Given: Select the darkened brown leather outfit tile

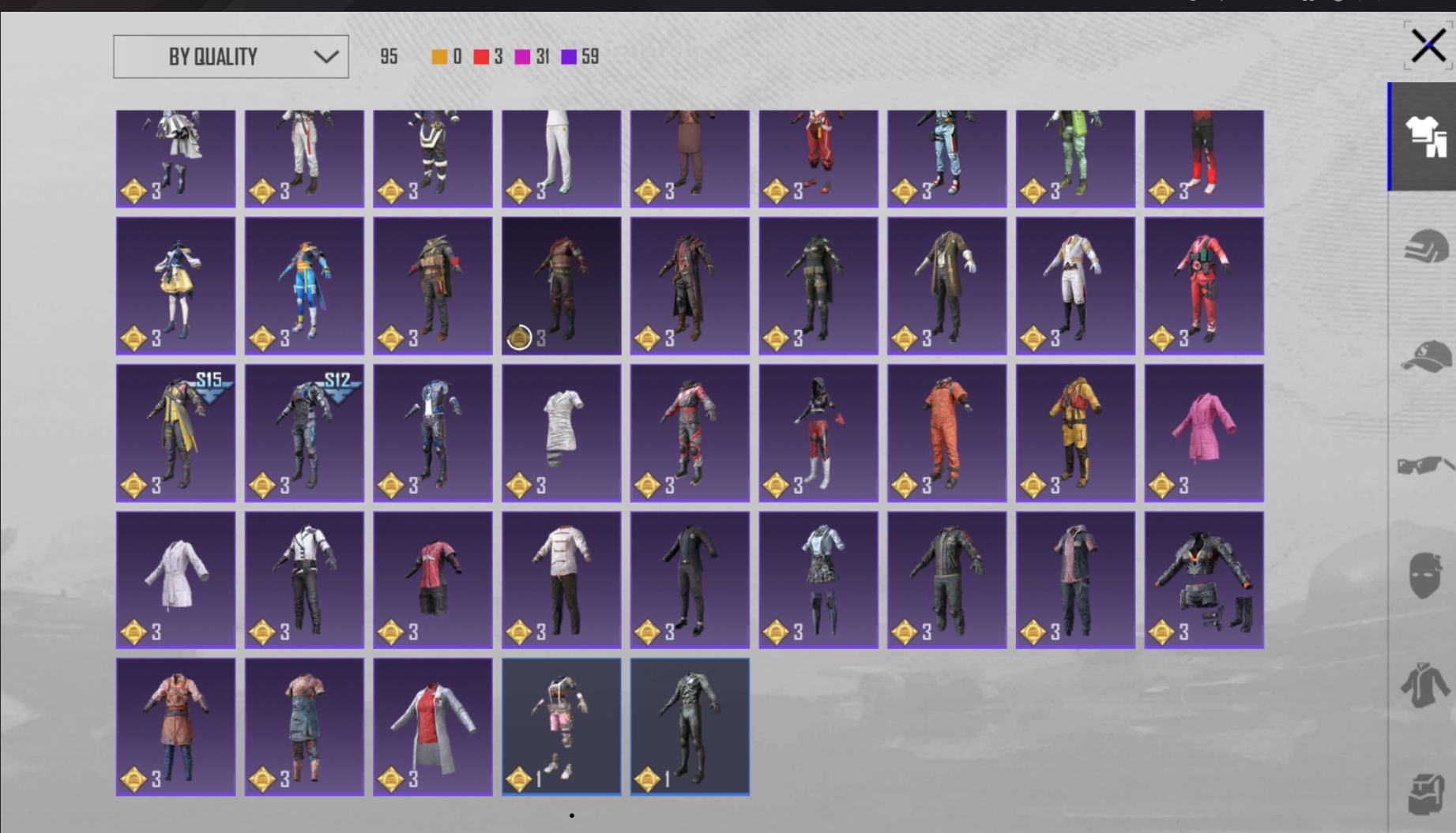Looking at the screenshot, I should 562,286.
